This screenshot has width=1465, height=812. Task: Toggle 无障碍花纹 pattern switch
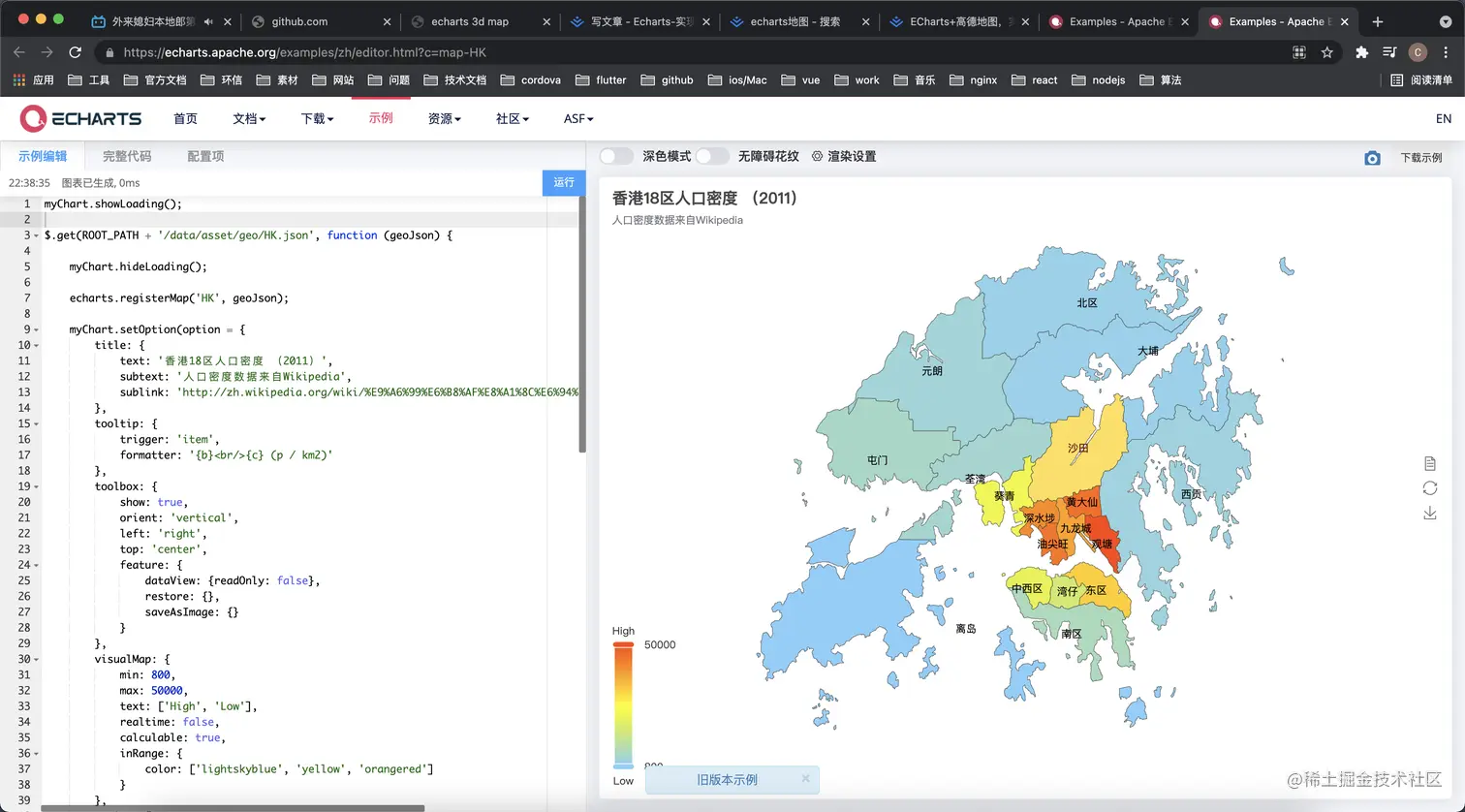(712, 156)
